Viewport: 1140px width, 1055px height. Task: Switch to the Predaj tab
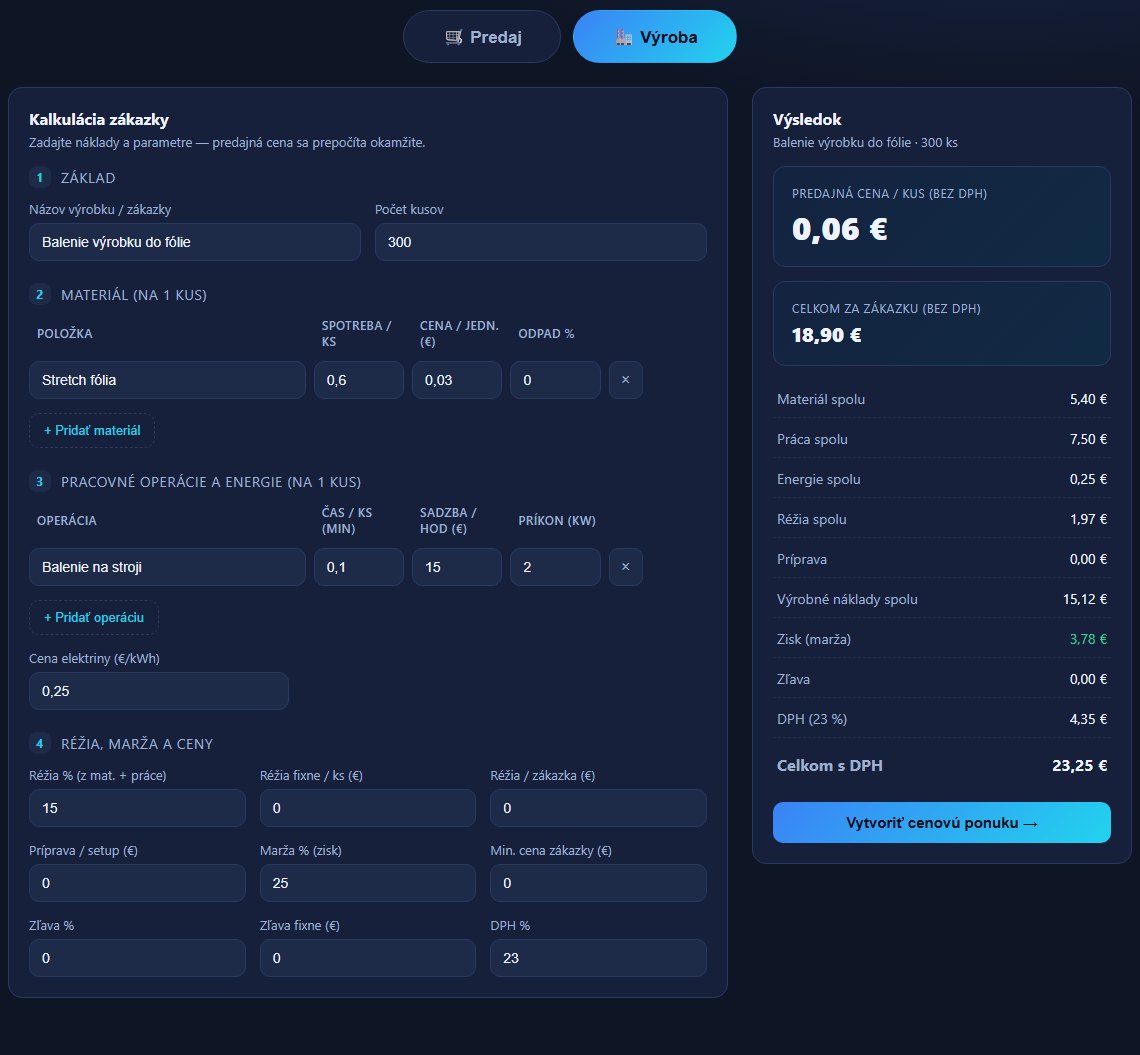[x=482, y=36]
